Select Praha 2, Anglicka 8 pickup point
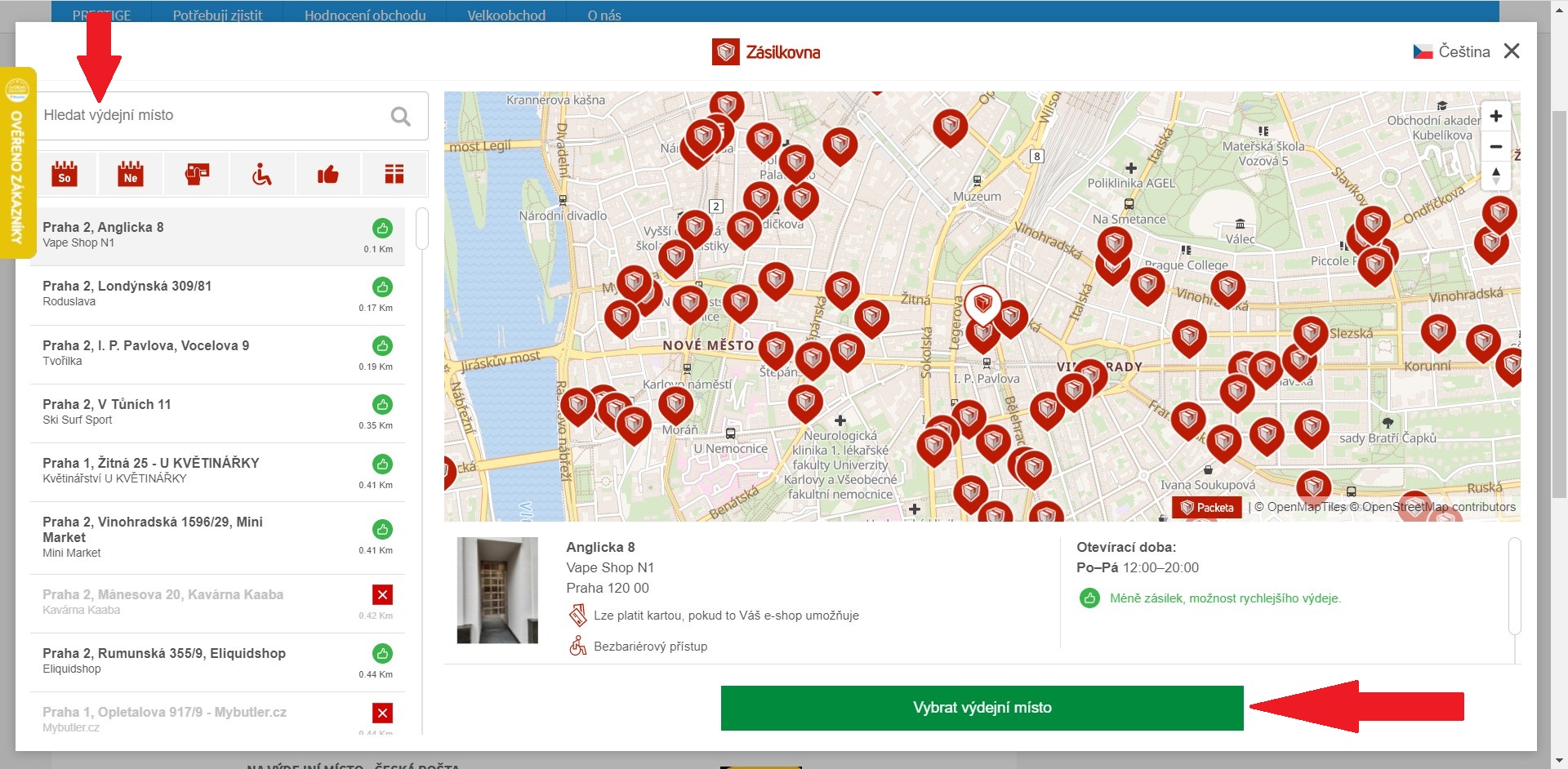 218,236
